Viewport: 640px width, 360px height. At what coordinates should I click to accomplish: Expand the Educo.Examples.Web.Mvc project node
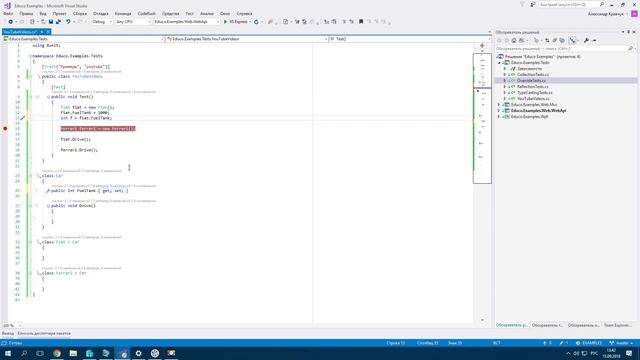point(499,104)
